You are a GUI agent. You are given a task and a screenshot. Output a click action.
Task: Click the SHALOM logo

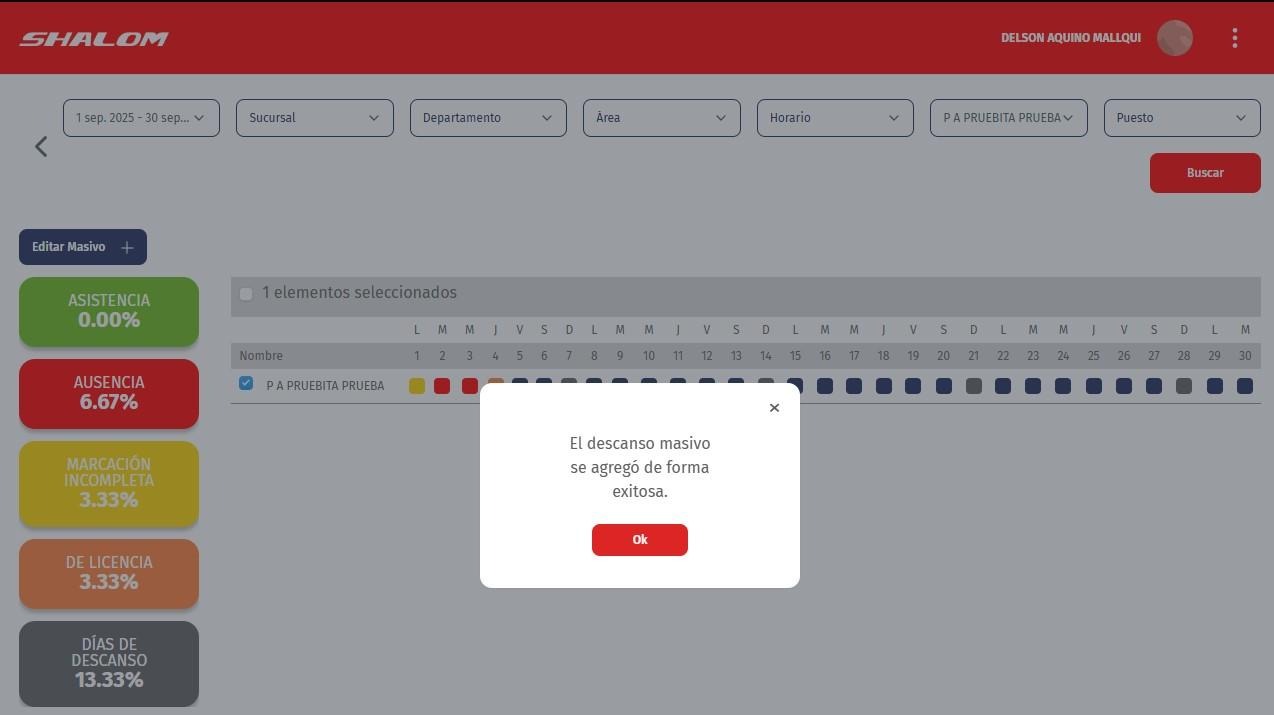click(x=94, y=39)
